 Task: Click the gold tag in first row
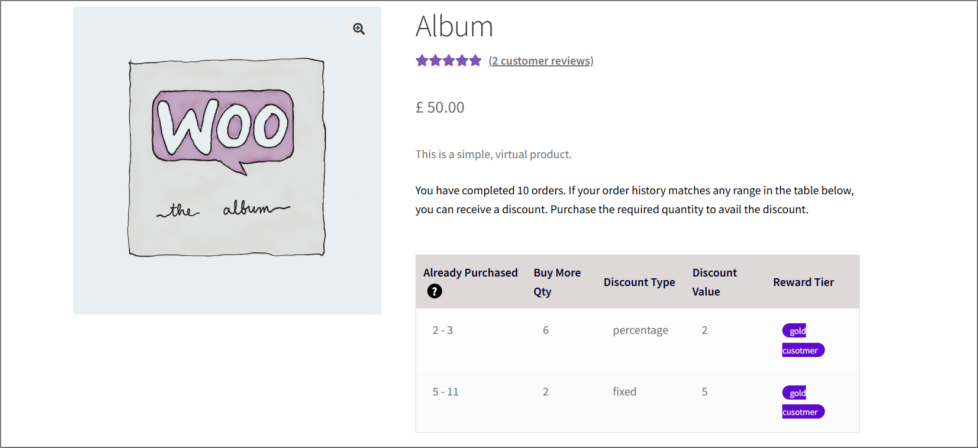(794, 331)
